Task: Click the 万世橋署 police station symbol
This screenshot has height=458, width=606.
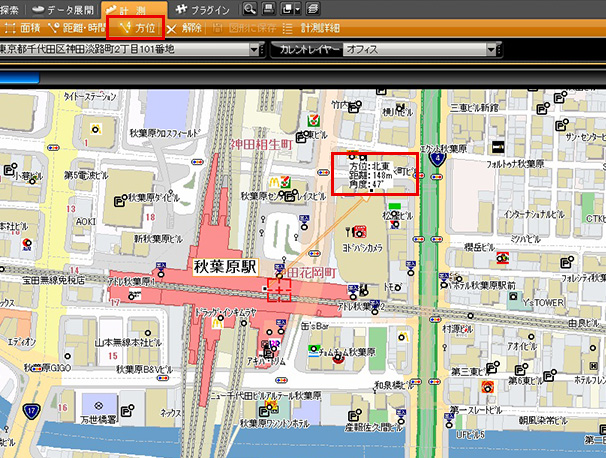Action: [x=99, y=405]
